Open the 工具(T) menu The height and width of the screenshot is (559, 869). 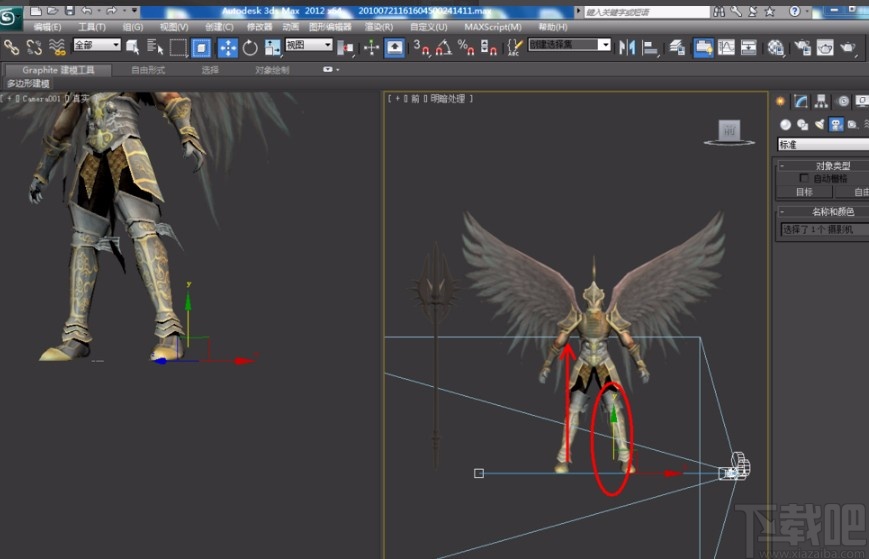pyautogui.click(x=91, y=27)
